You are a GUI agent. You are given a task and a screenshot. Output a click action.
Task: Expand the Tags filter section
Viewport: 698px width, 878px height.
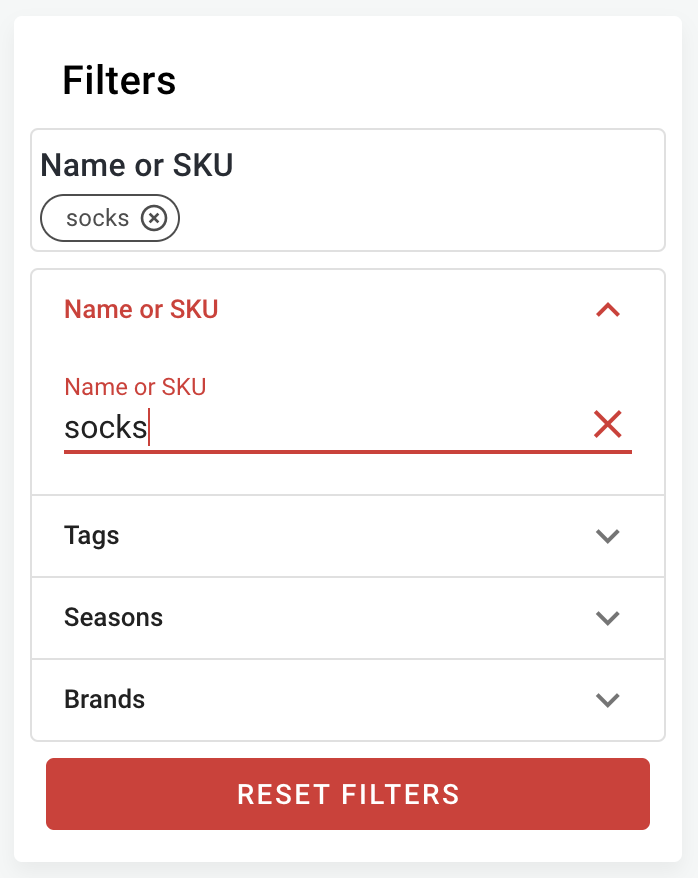click(x=347, y=536)
